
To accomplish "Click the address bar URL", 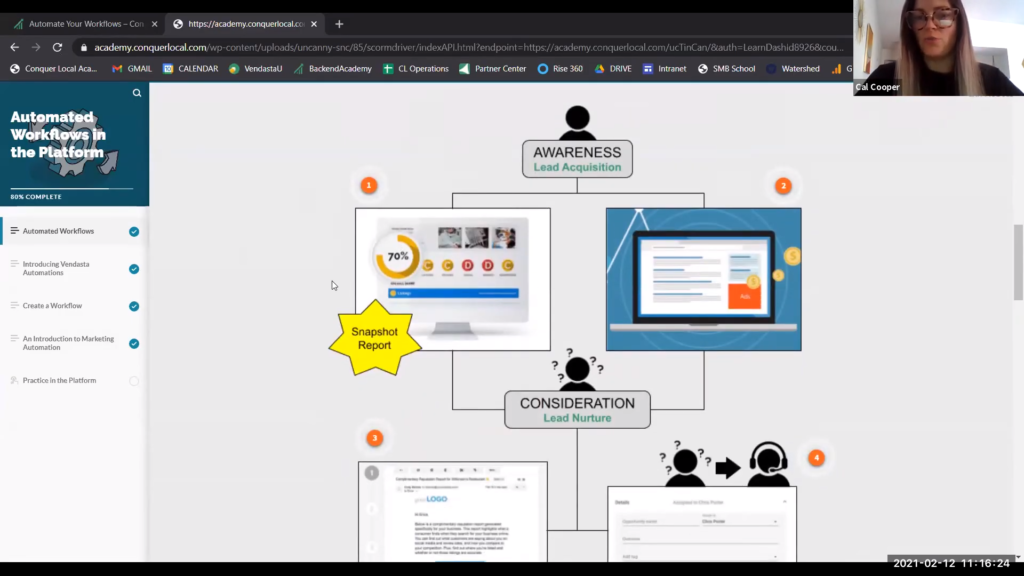I will coord(468,48).
